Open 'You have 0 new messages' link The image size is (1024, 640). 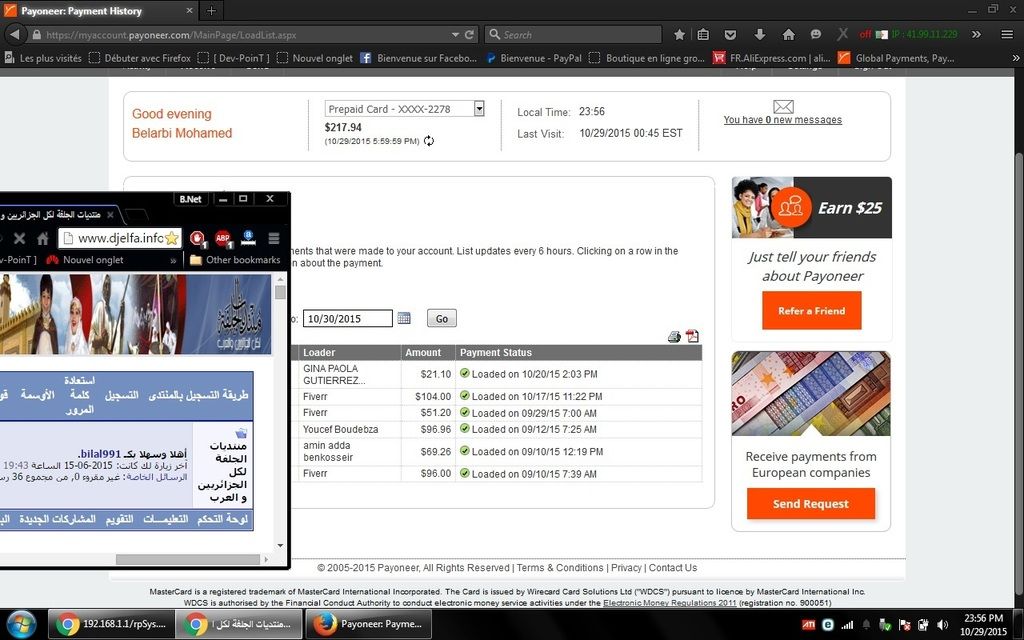click(x=782, y=120)
